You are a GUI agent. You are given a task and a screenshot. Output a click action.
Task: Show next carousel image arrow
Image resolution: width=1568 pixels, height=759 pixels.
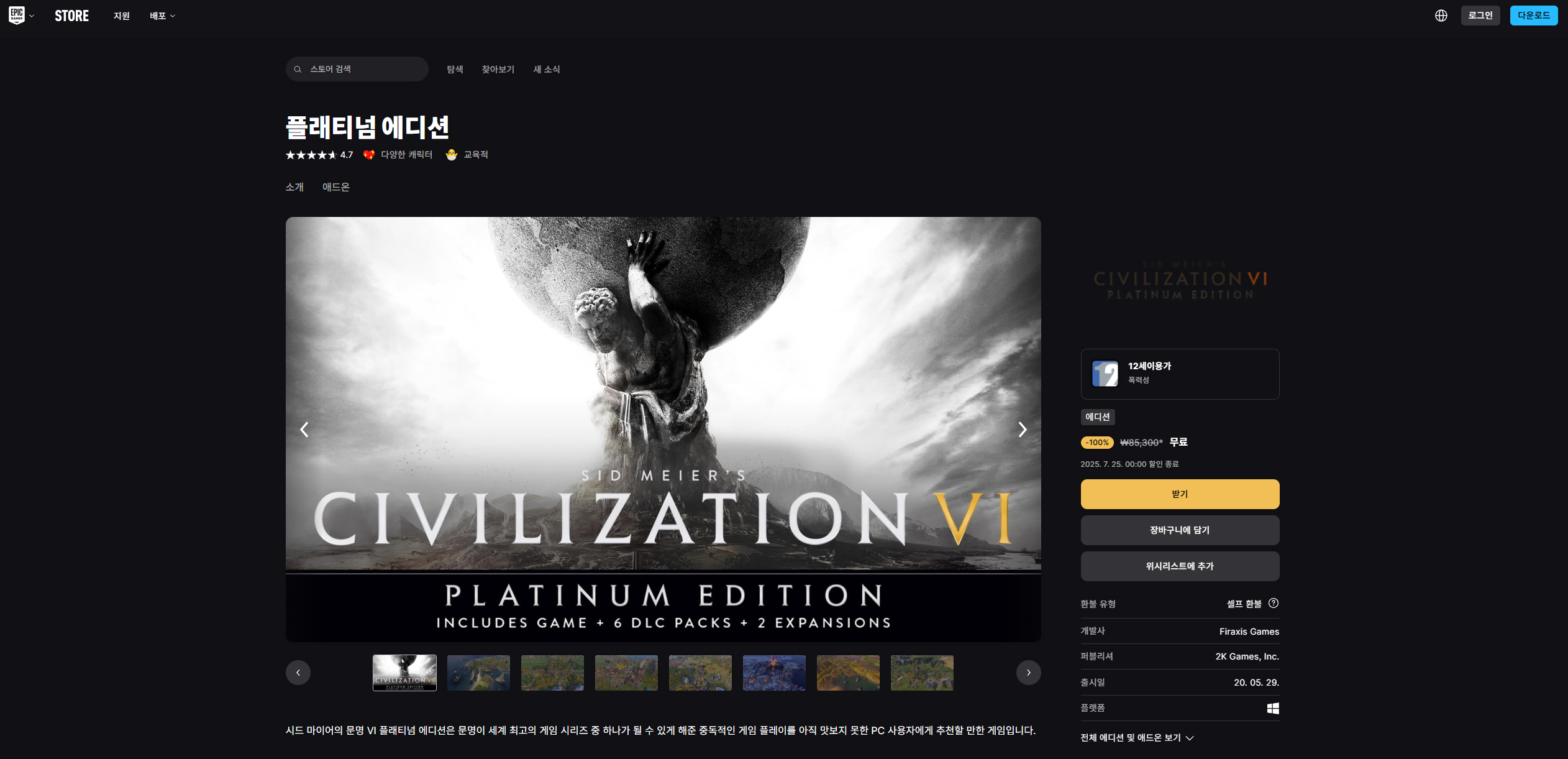pyautogui.click(x=1022, y=430)
